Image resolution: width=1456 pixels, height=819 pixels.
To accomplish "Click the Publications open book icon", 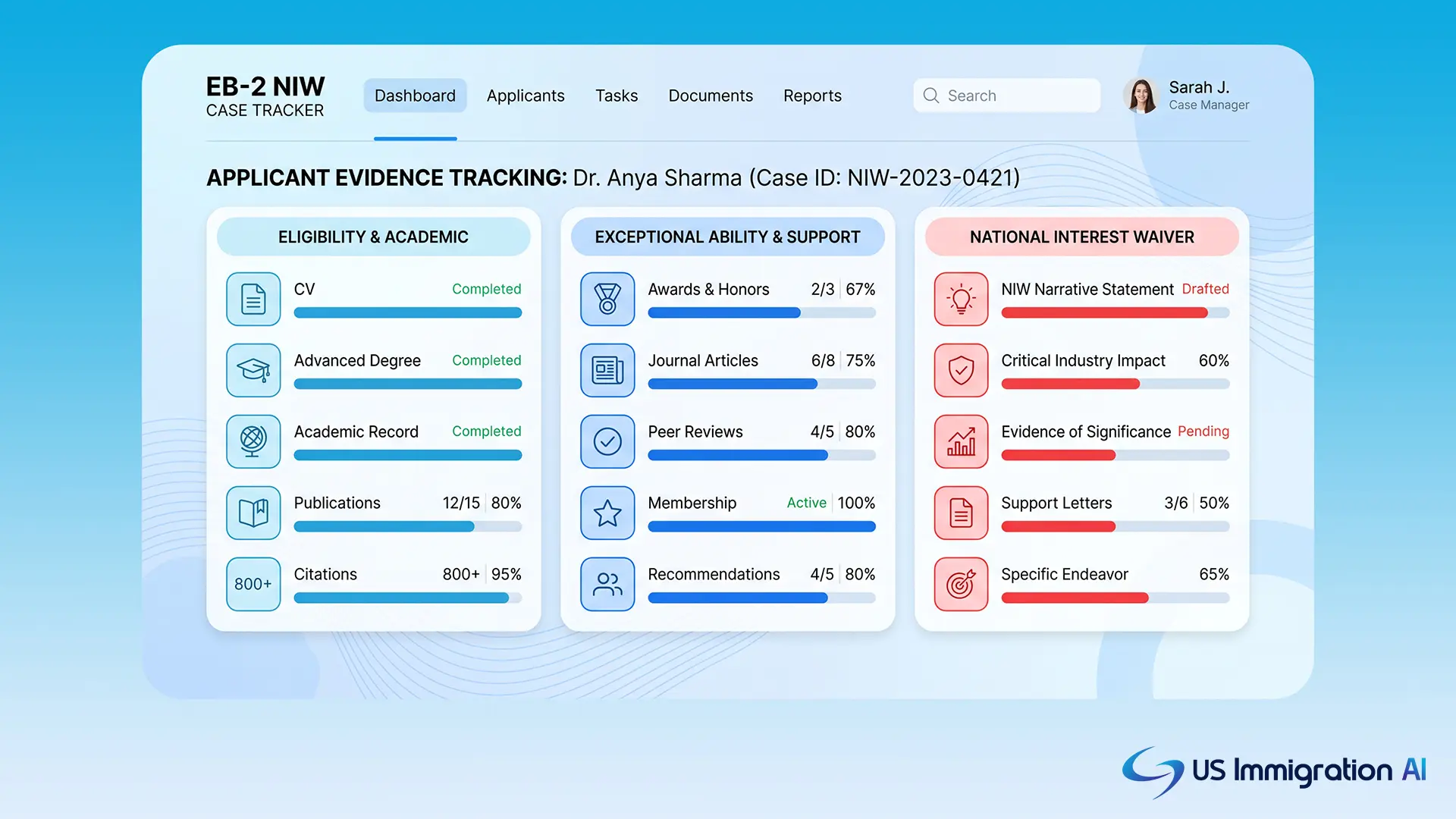I will point(253,513).
